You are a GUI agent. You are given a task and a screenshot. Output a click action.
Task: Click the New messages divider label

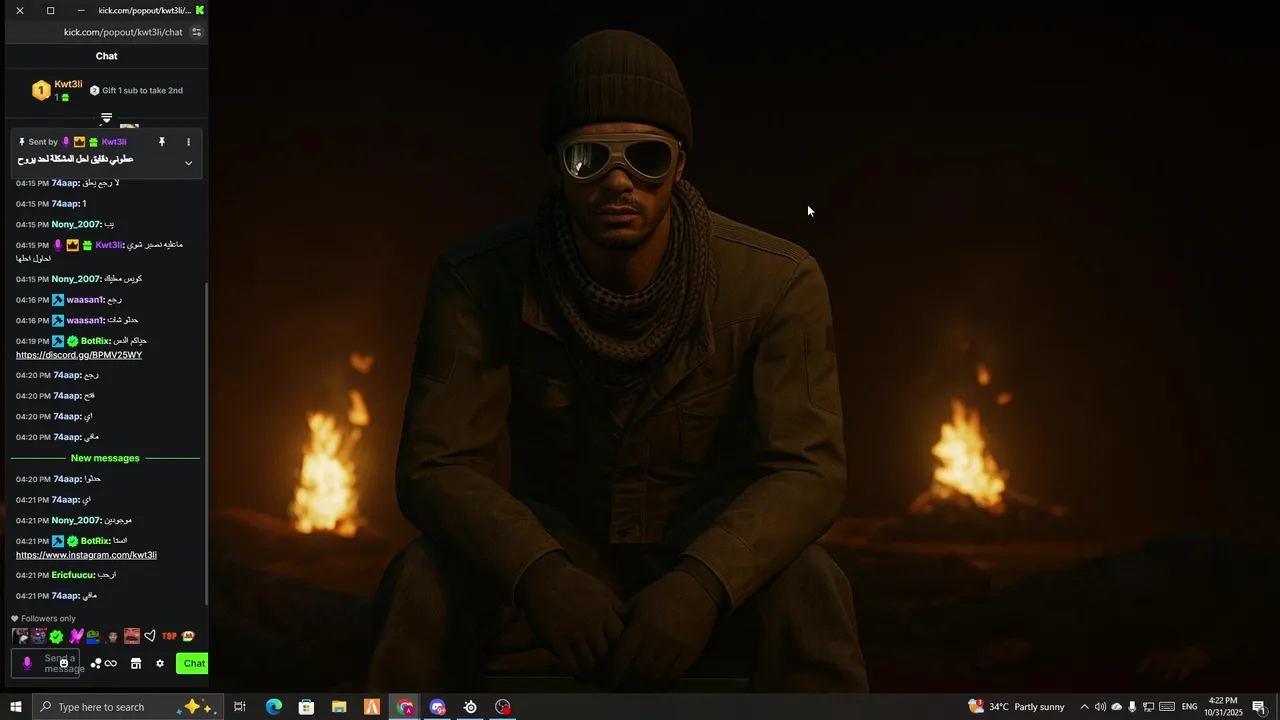(105, 458)
